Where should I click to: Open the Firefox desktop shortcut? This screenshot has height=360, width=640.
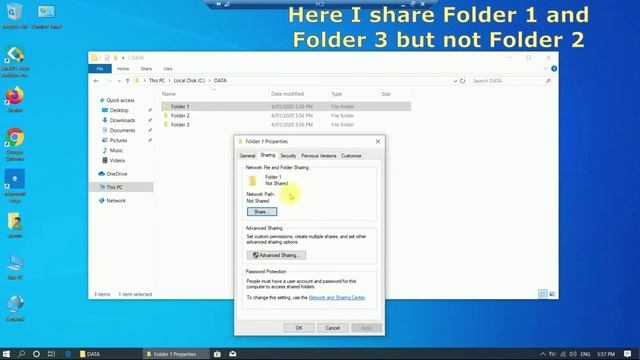[15, 99]
